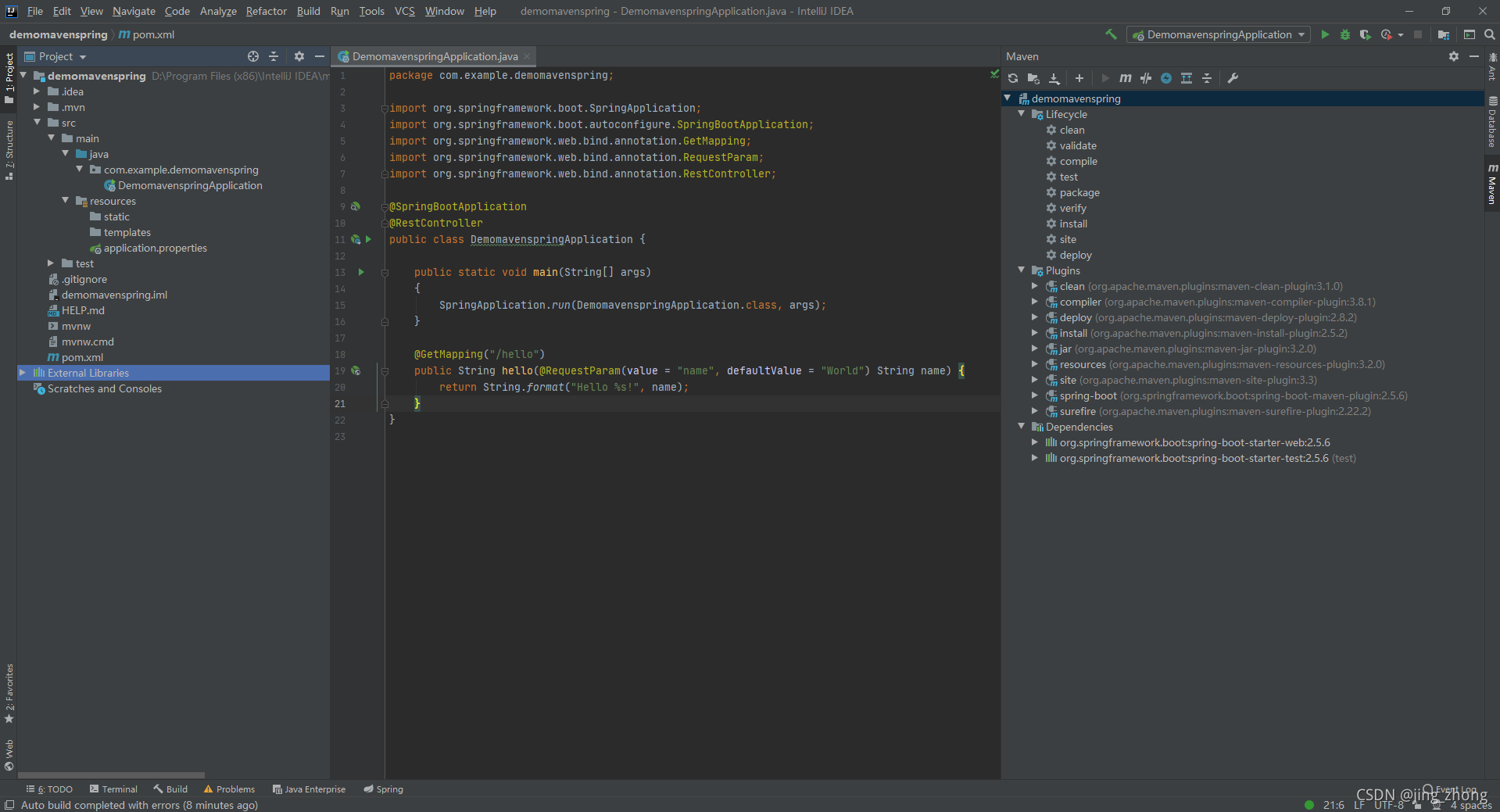Open Project view selector dropdown
The image size is (1500, 812).
[55, 56]
